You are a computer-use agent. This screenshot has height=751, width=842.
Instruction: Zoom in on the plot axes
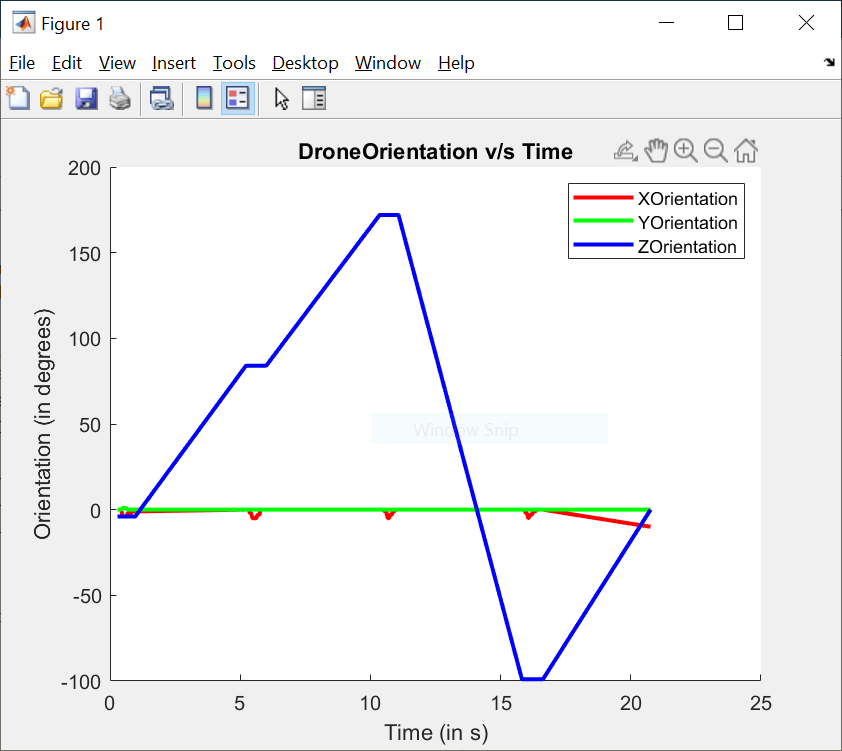(686, 150)
